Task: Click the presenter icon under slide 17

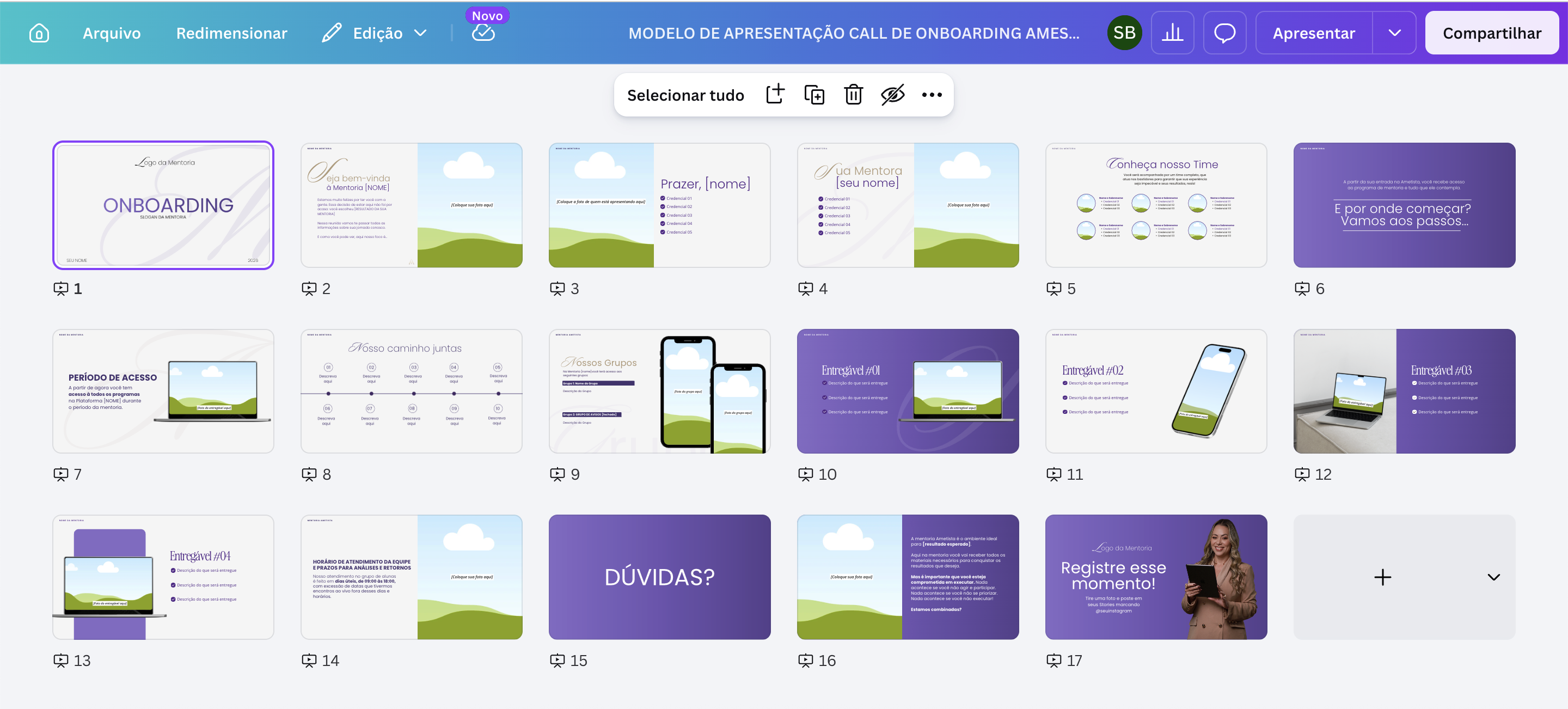Action: (x=1053, y=661)
